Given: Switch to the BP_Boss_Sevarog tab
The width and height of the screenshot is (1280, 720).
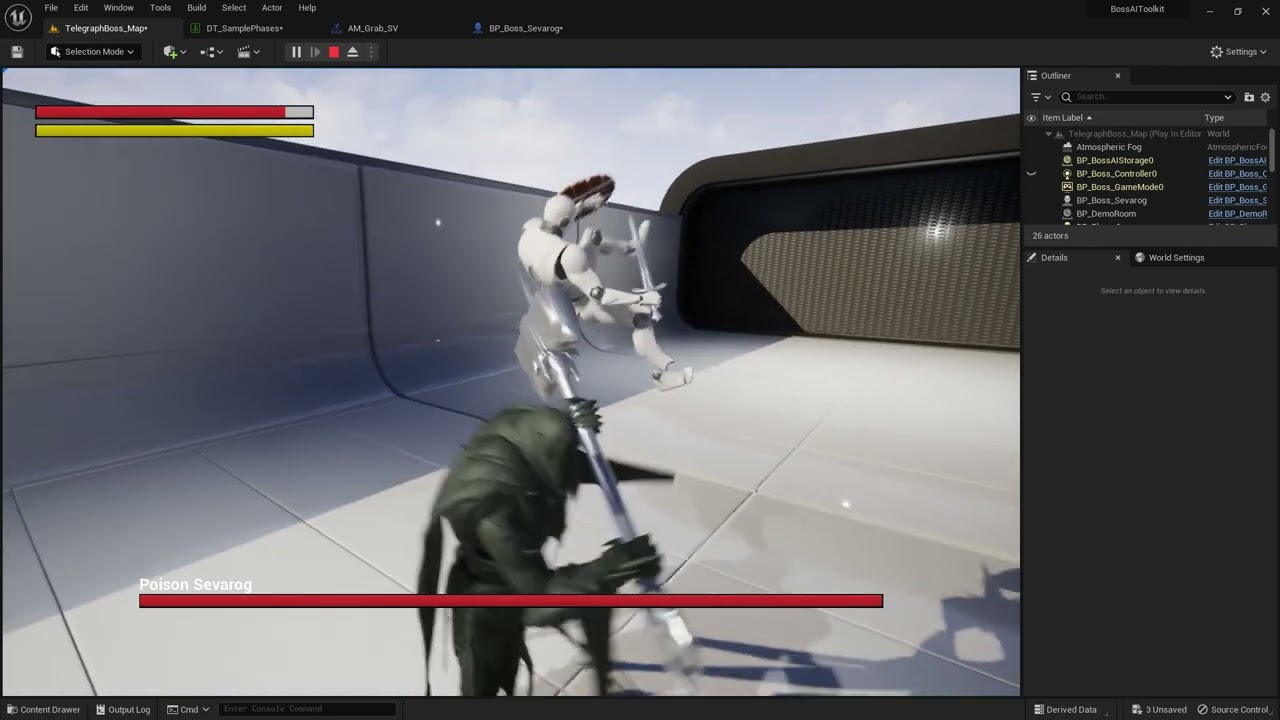Looking at the screenshot, I should (x=525, y=28).
